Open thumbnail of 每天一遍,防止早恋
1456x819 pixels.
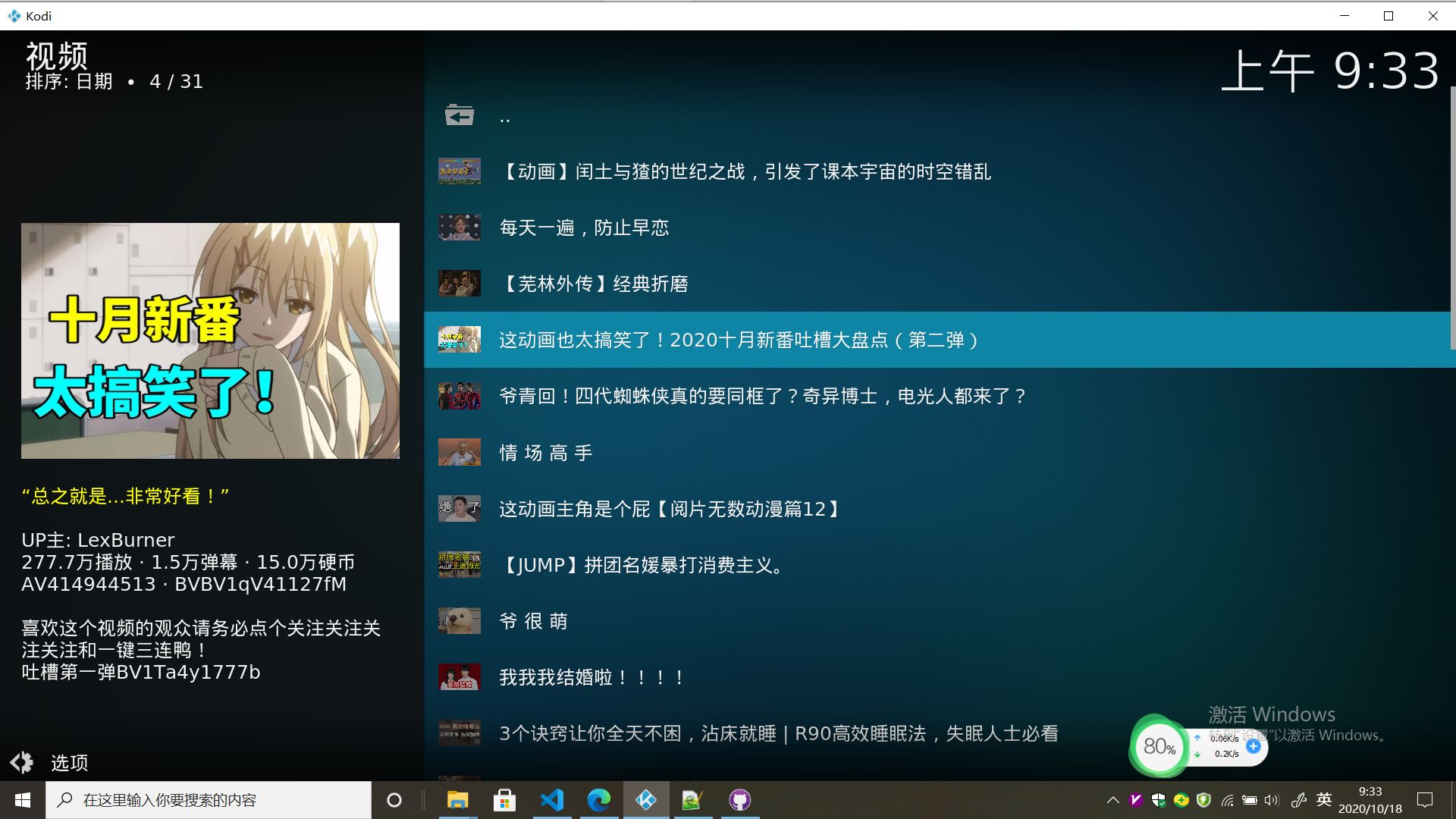tap(460, 227)
